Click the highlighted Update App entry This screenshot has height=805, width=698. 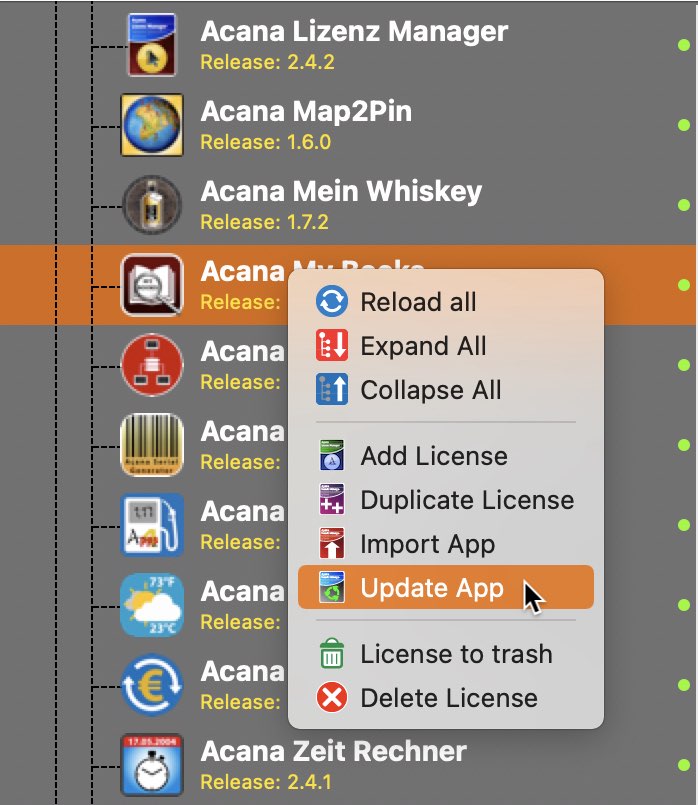point(432,588)
